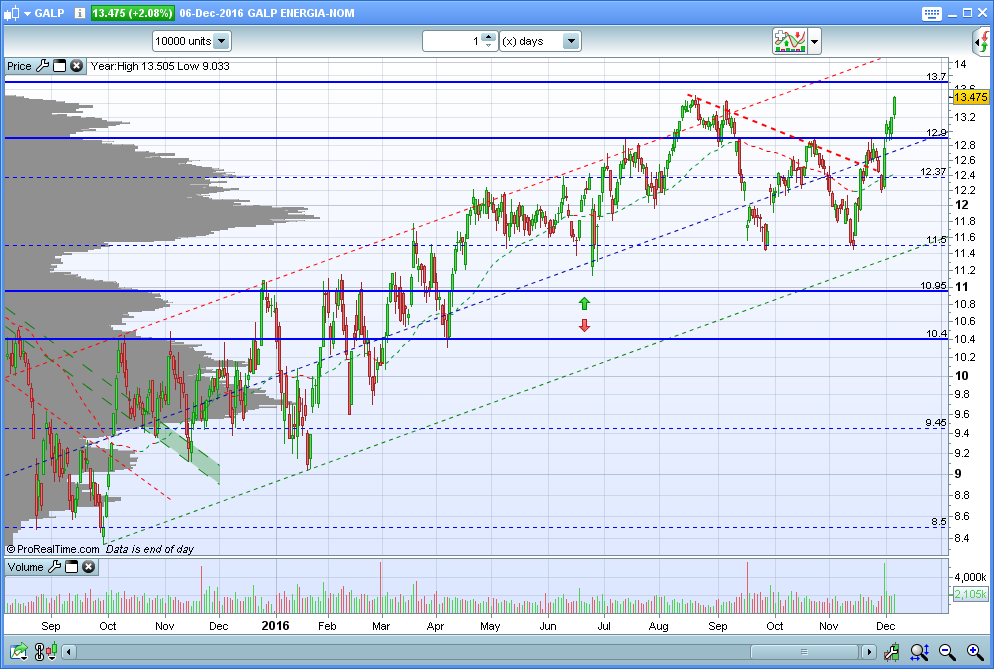Click the 10.4 horizontal line label
Screen dimensions: 994x669
936,334
